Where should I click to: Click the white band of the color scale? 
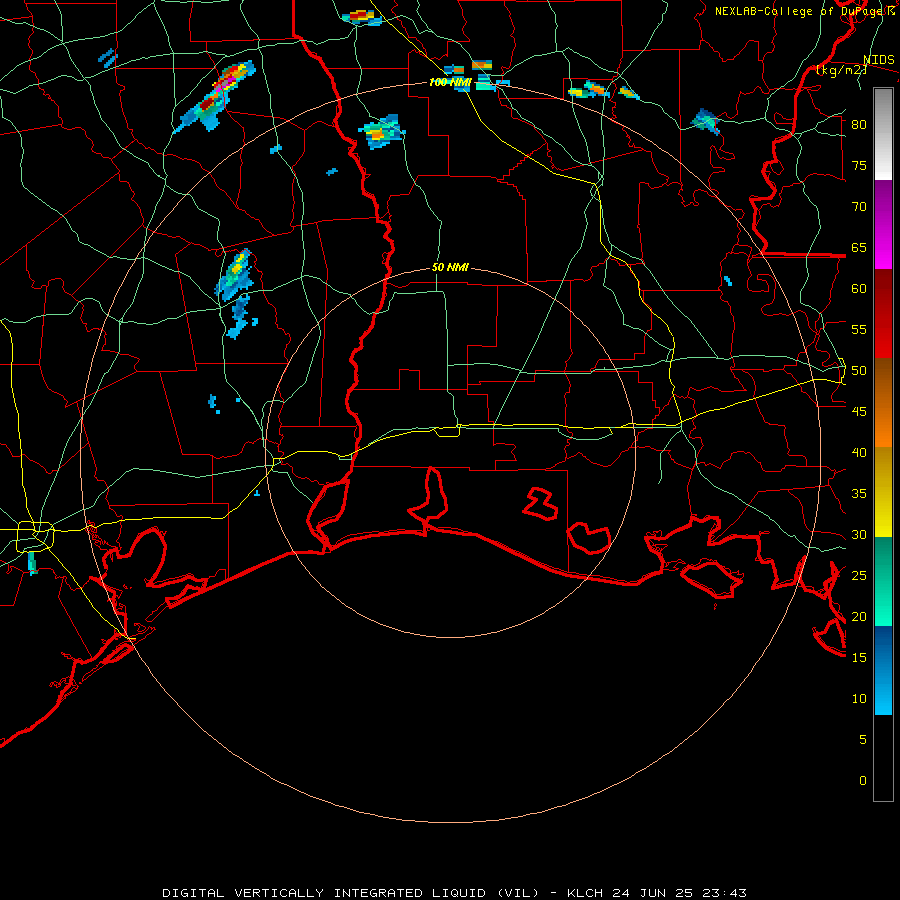point(883,134)
